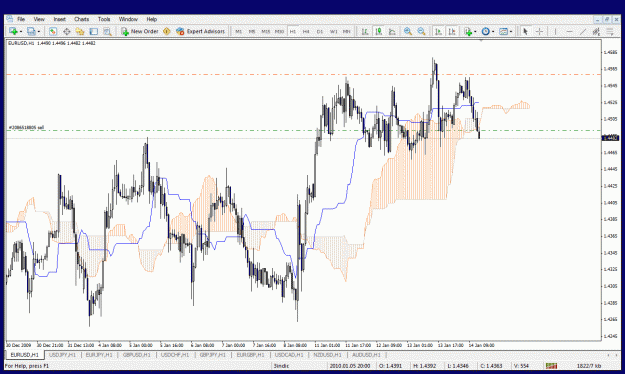Open the Tools menu
This screenshot has width=625, height=374.
pyautogui.click(x=104, y=19)
